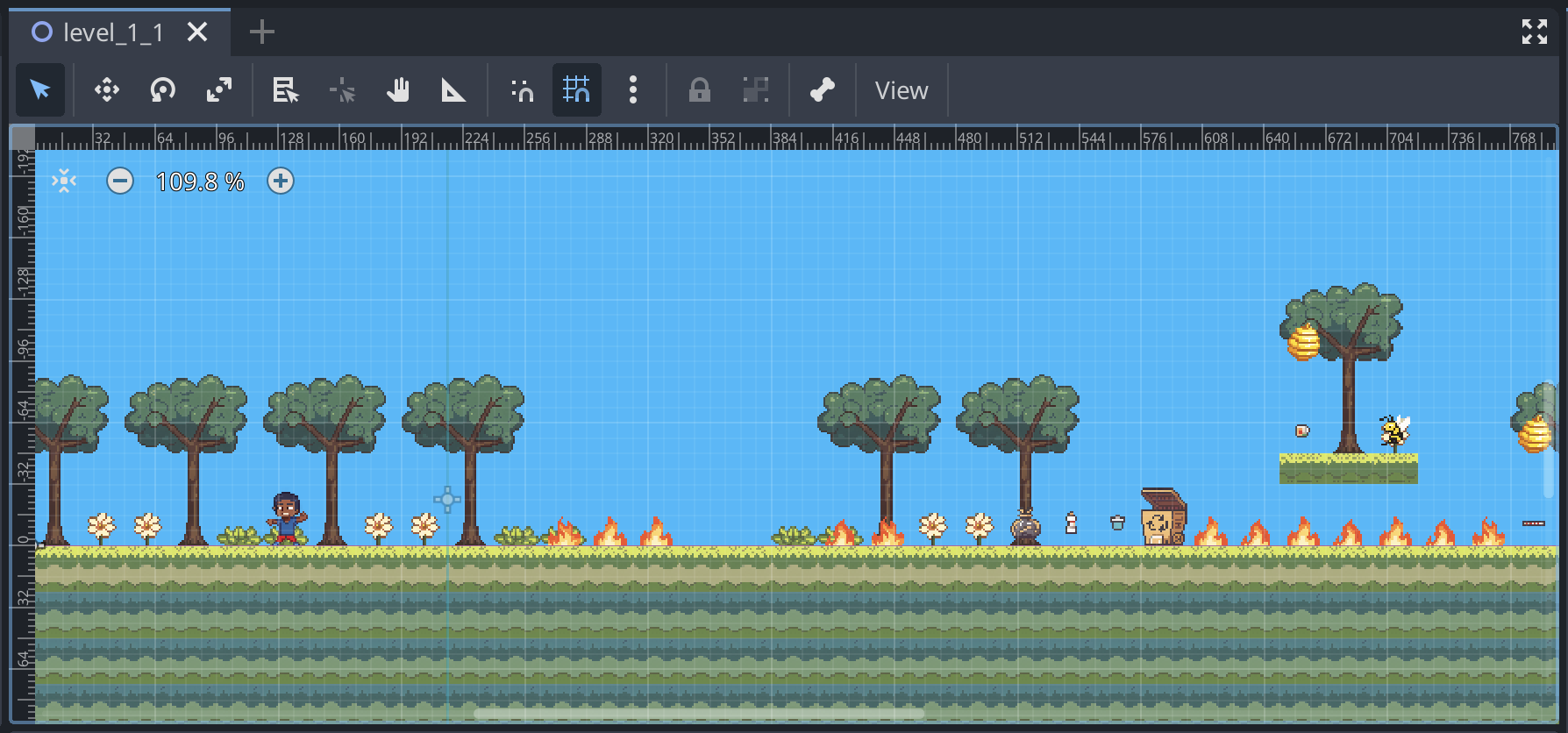Toggle grid snapping button
Viewport: 1568px width, 733px height.
576,90
